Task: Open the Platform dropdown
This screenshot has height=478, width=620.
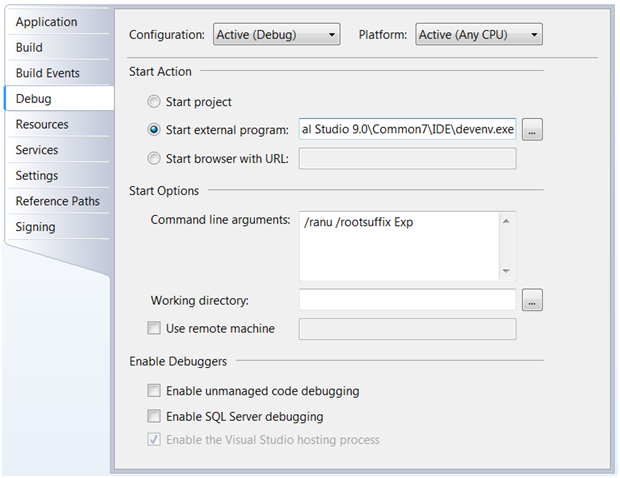Action: pyautogui.click(x=479, y=34)
